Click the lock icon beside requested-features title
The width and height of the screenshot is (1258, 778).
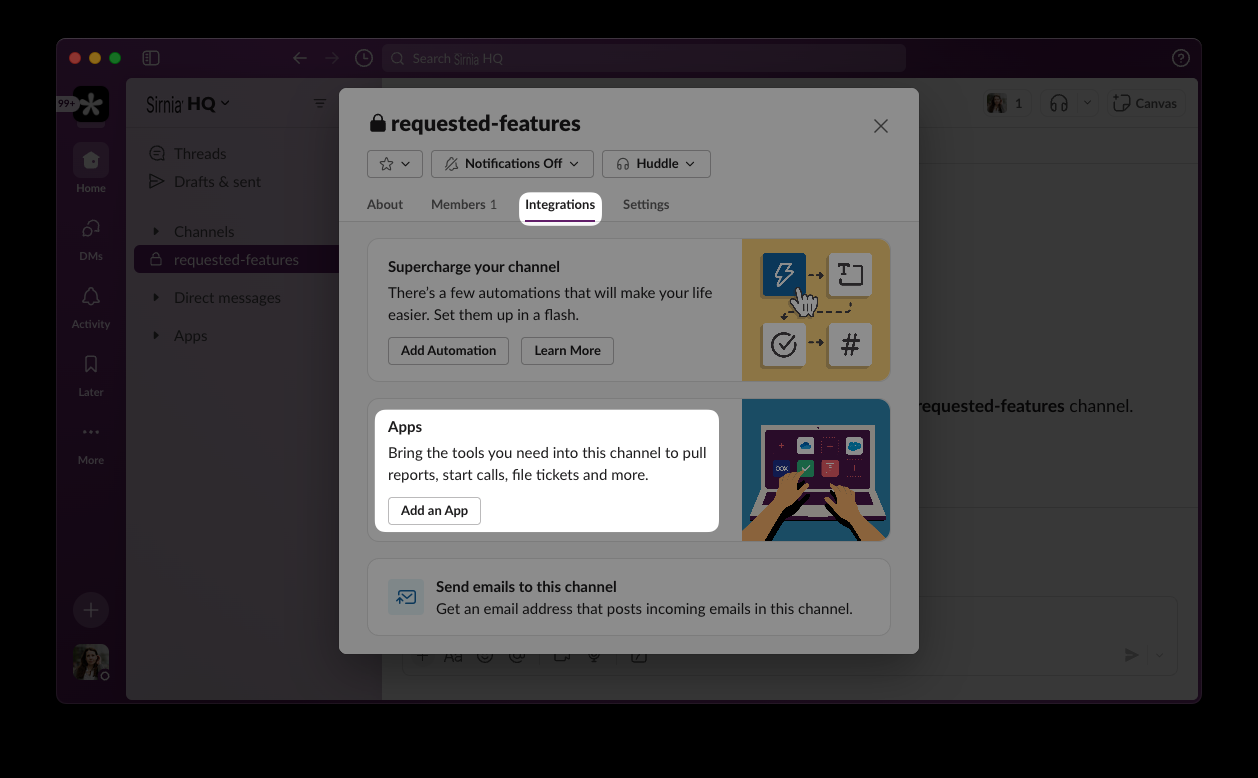click(x=377, y=124)
